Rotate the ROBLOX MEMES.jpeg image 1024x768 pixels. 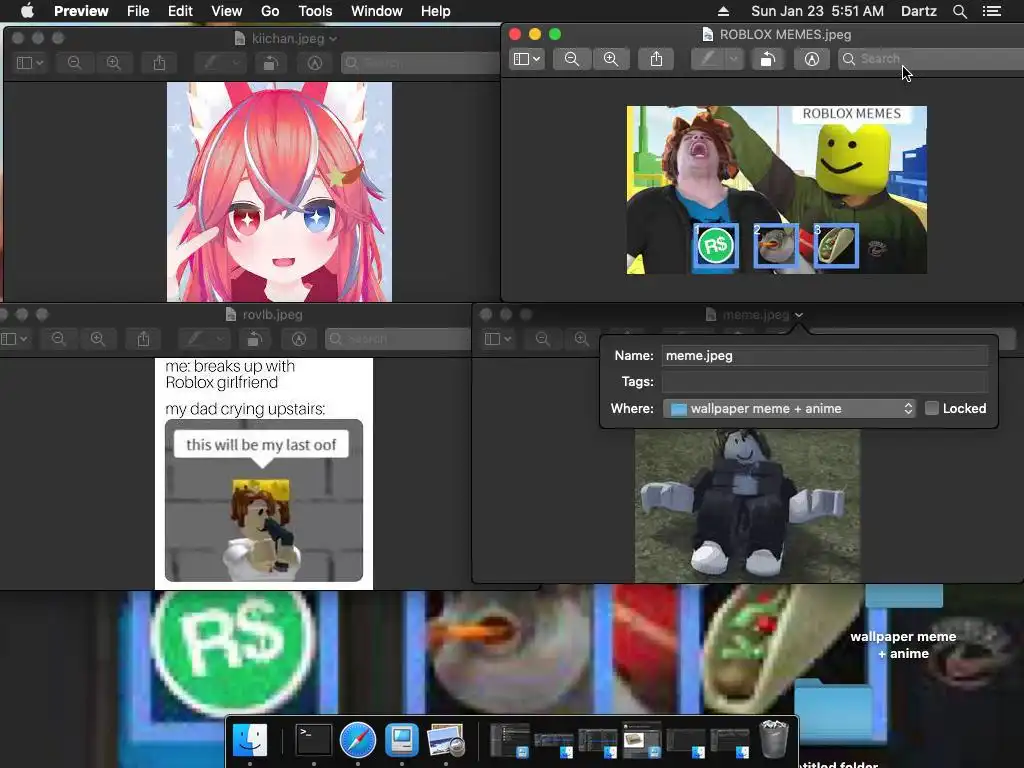point(767,59)
